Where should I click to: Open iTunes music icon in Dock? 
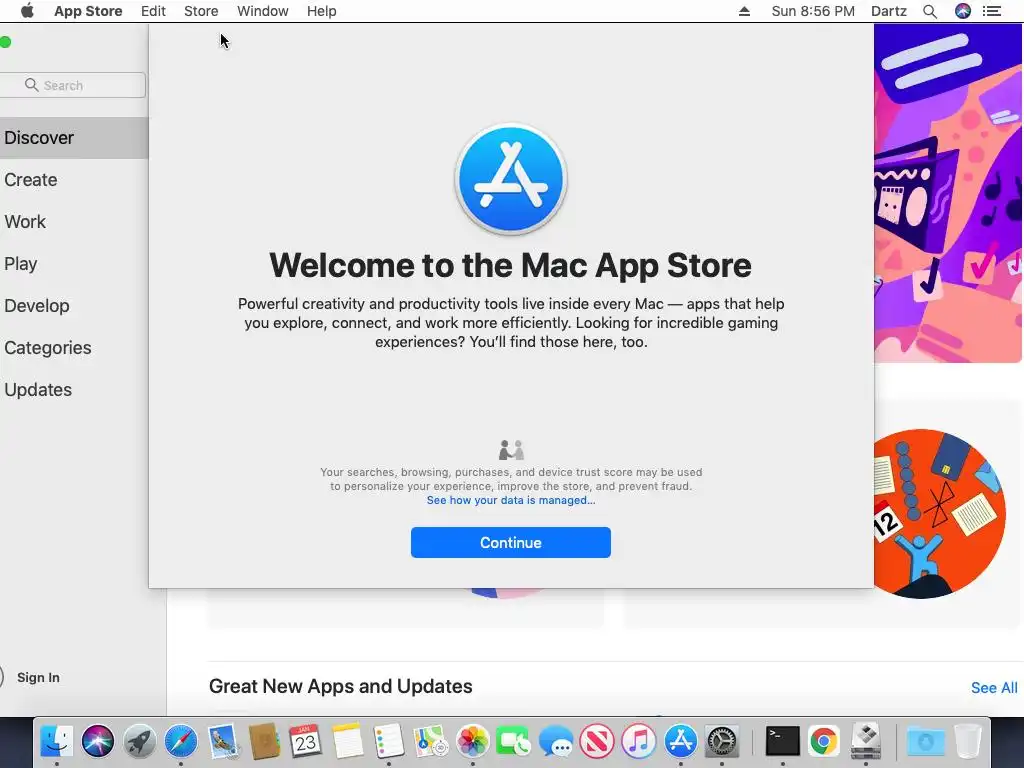point(639,742)
